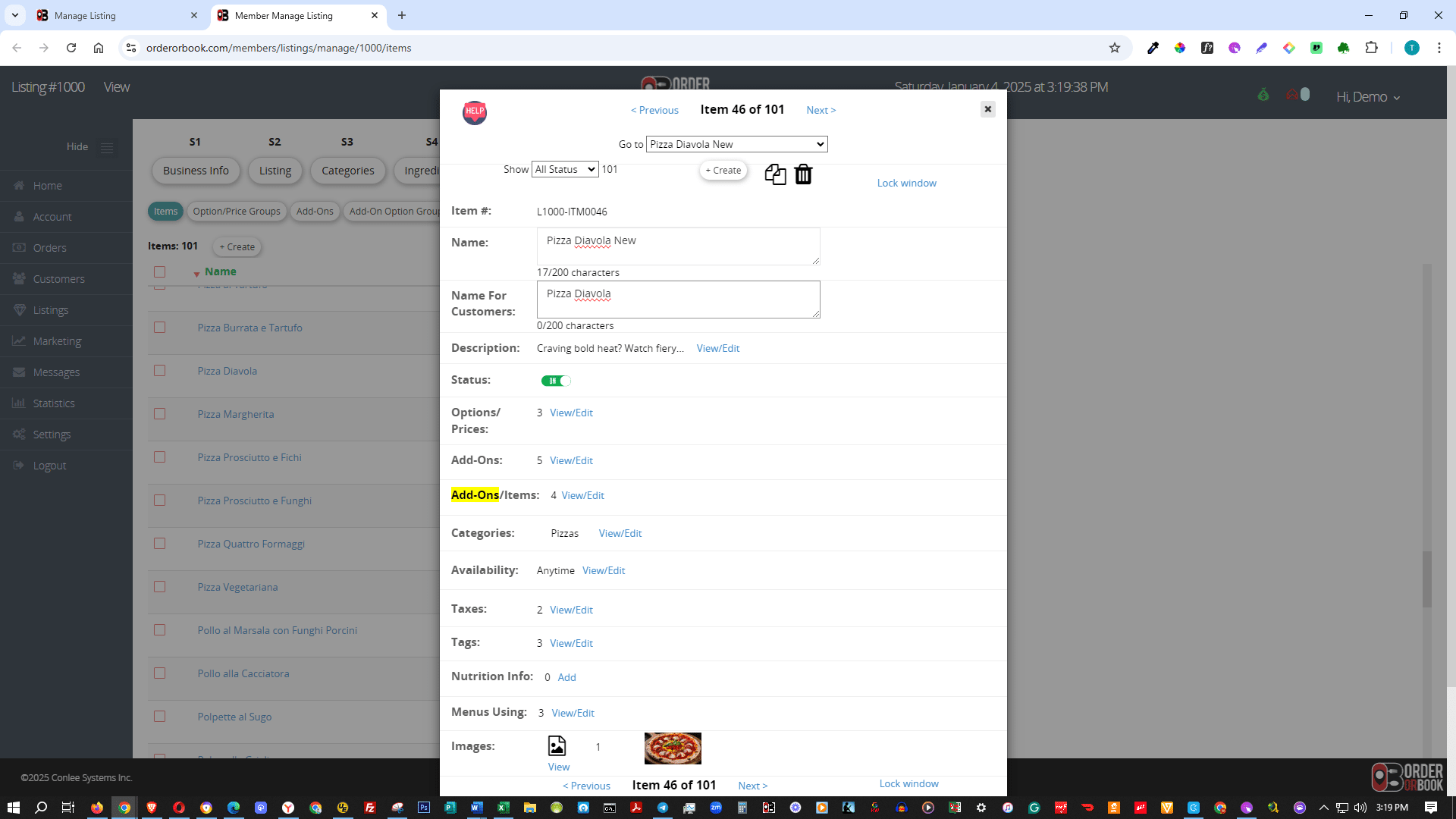
Task: Switch to the Option/Price Groups tab
Action: (237, 211)
